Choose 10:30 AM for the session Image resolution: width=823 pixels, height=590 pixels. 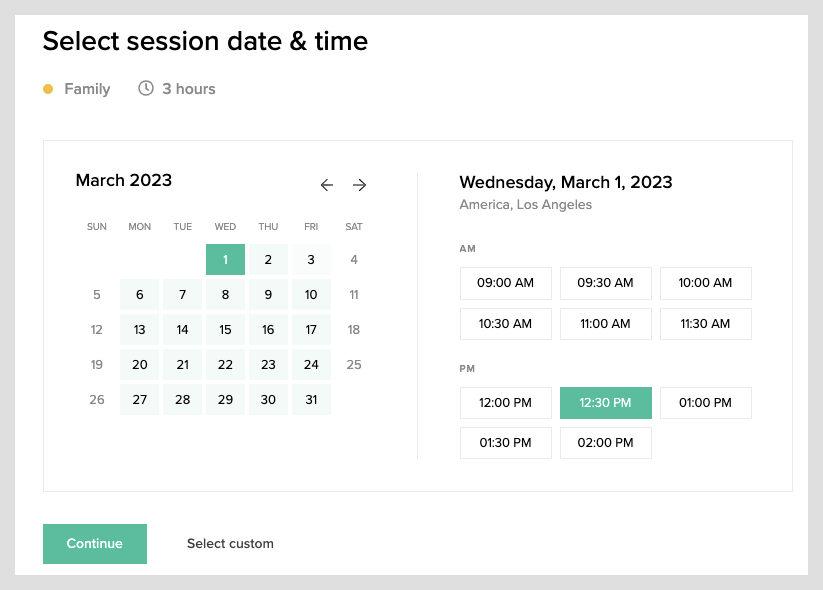(505, 323)
